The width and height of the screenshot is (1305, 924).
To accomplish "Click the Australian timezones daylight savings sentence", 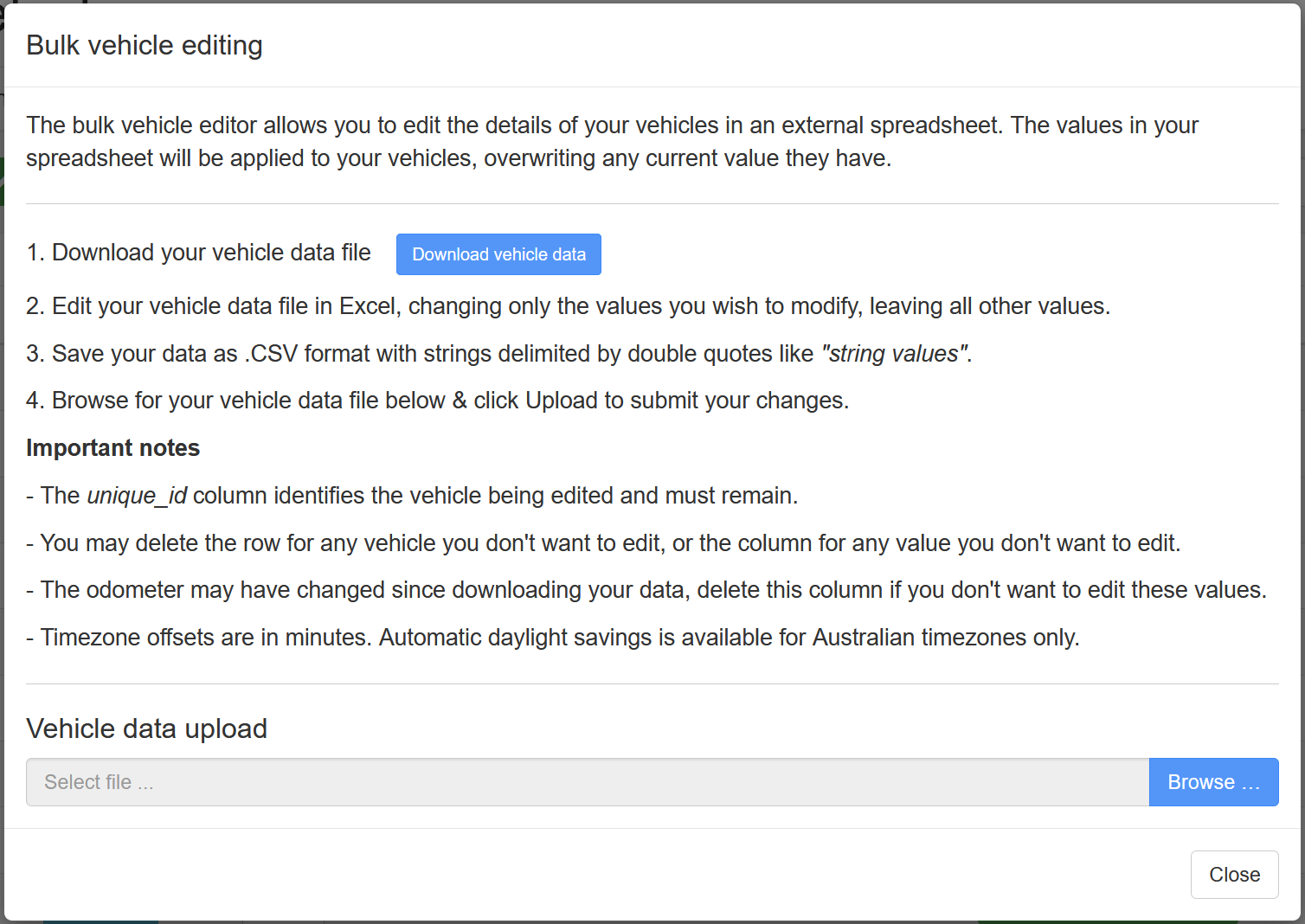I will click(730, 638).
